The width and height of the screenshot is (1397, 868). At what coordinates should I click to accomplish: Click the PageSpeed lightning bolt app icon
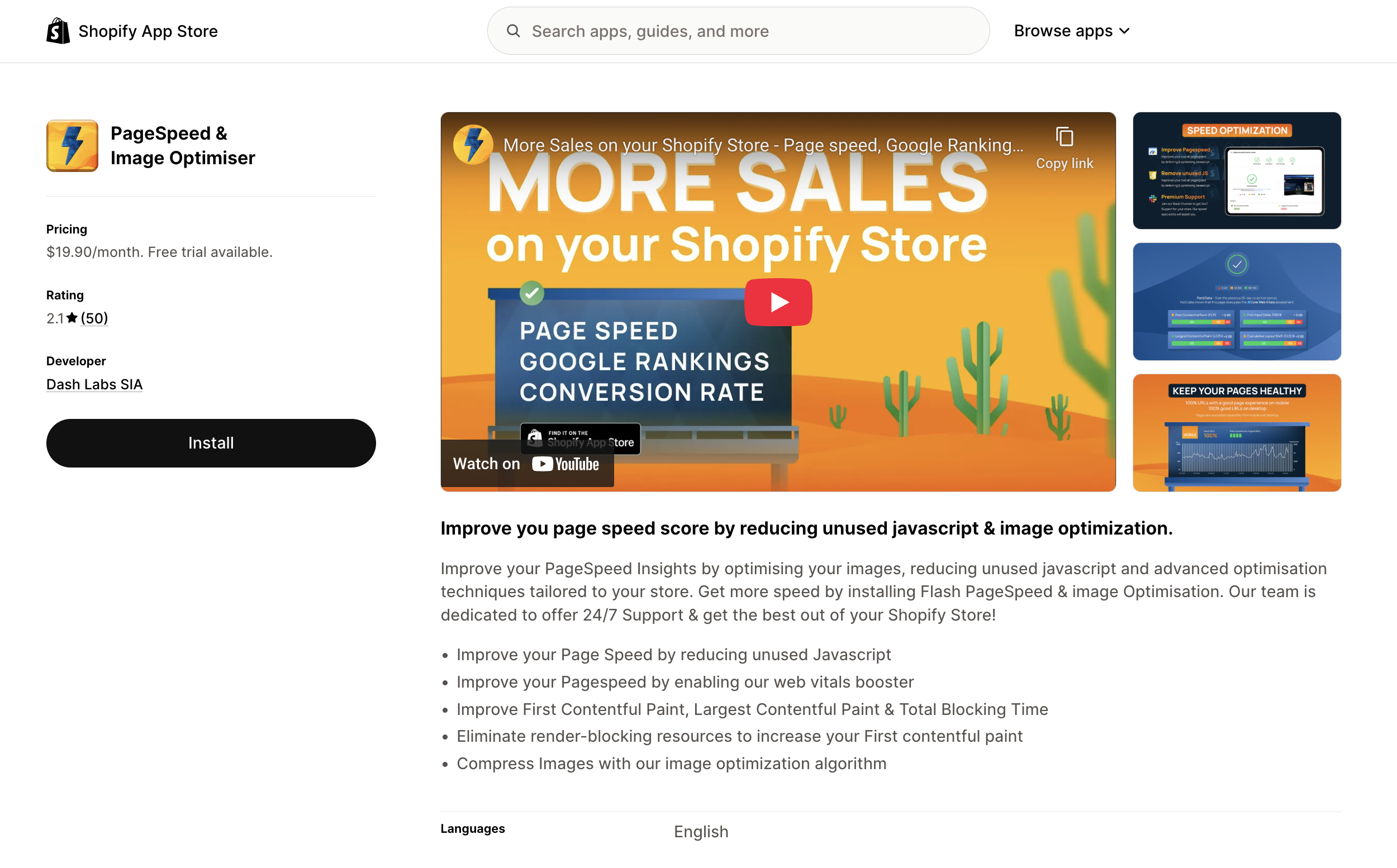[72, 146]
